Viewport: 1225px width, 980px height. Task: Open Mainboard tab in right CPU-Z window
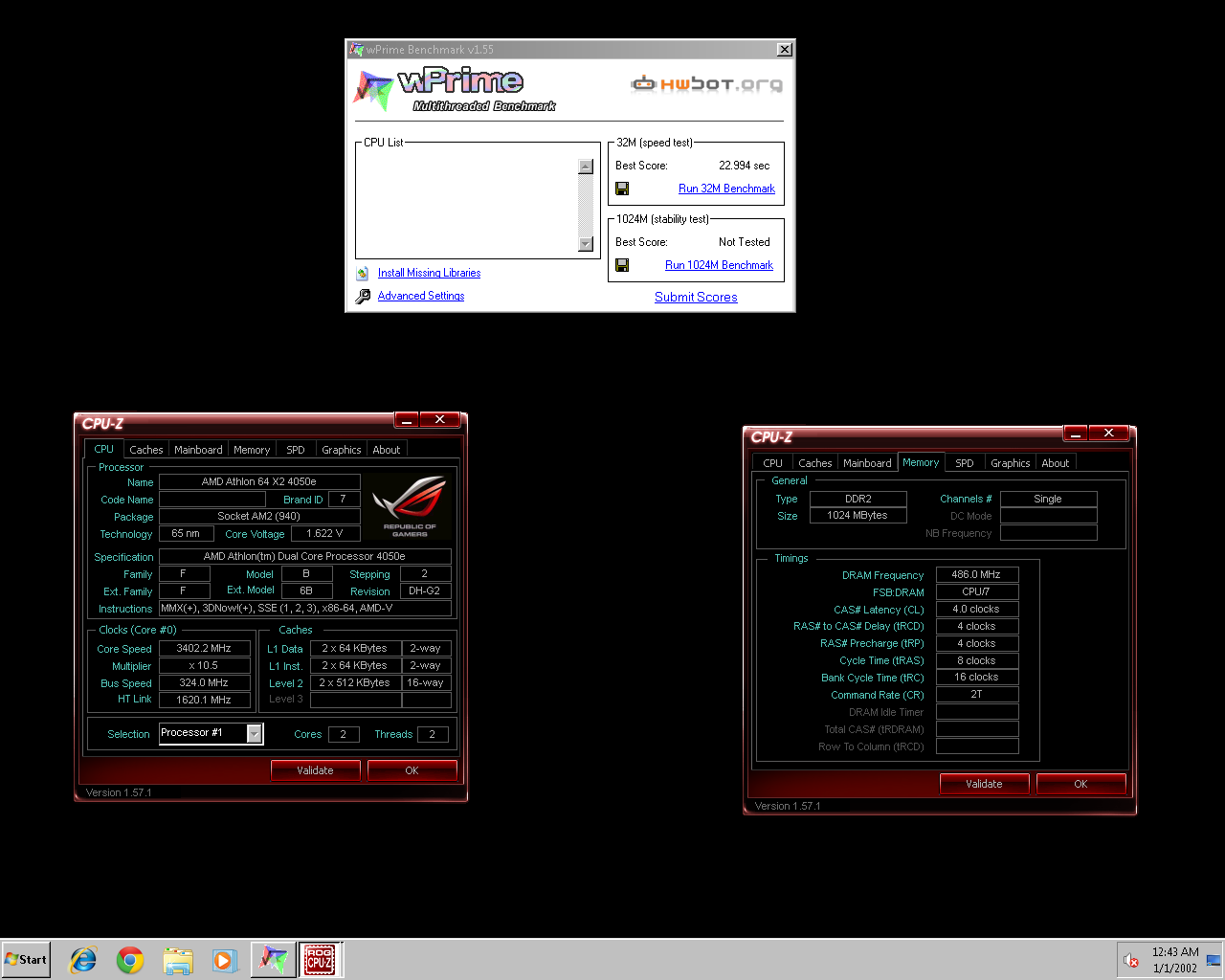[x=867, y=463]
